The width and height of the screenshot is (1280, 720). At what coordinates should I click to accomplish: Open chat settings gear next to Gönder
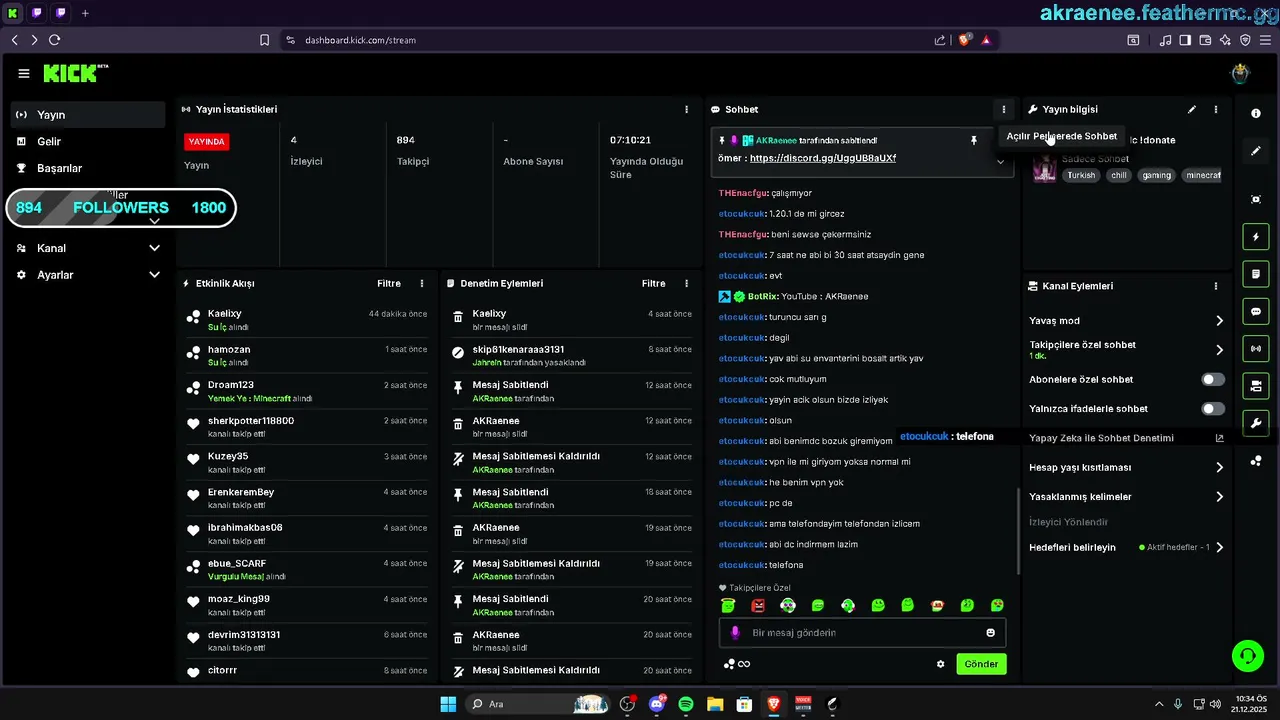[940, 664]
